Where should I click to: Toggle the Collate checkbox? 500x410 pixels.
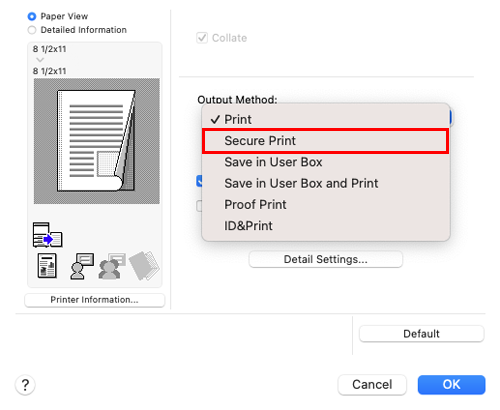[x=202, y=38]
